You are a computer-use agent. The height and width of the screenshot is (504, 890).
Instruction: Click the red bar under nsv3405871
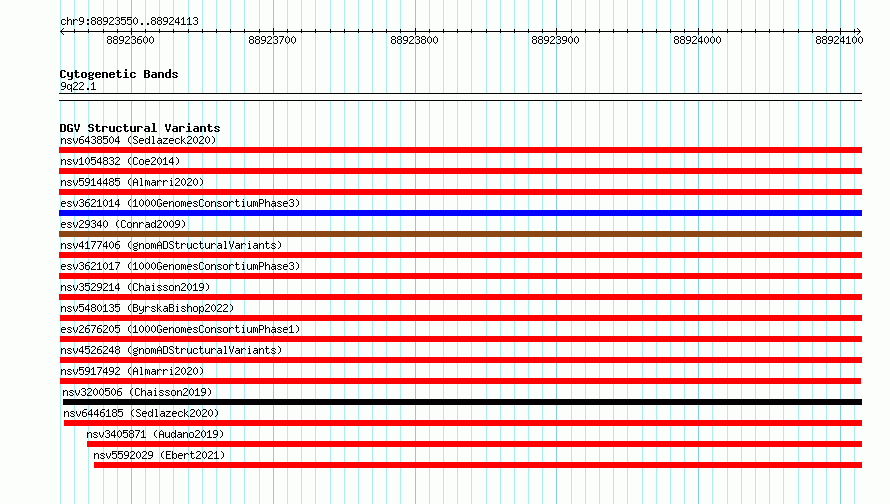pyautogui.click(x=475, y=444)
